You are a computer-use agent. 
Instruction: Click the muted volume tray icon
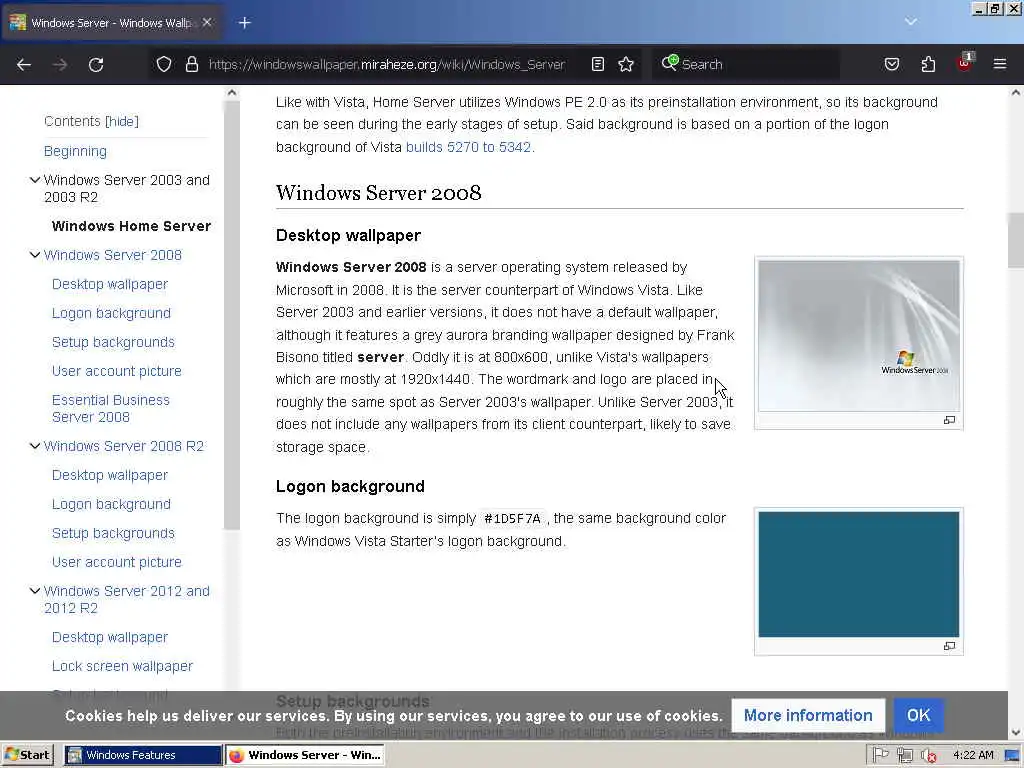pyautogui.click(x=929, y=756)
